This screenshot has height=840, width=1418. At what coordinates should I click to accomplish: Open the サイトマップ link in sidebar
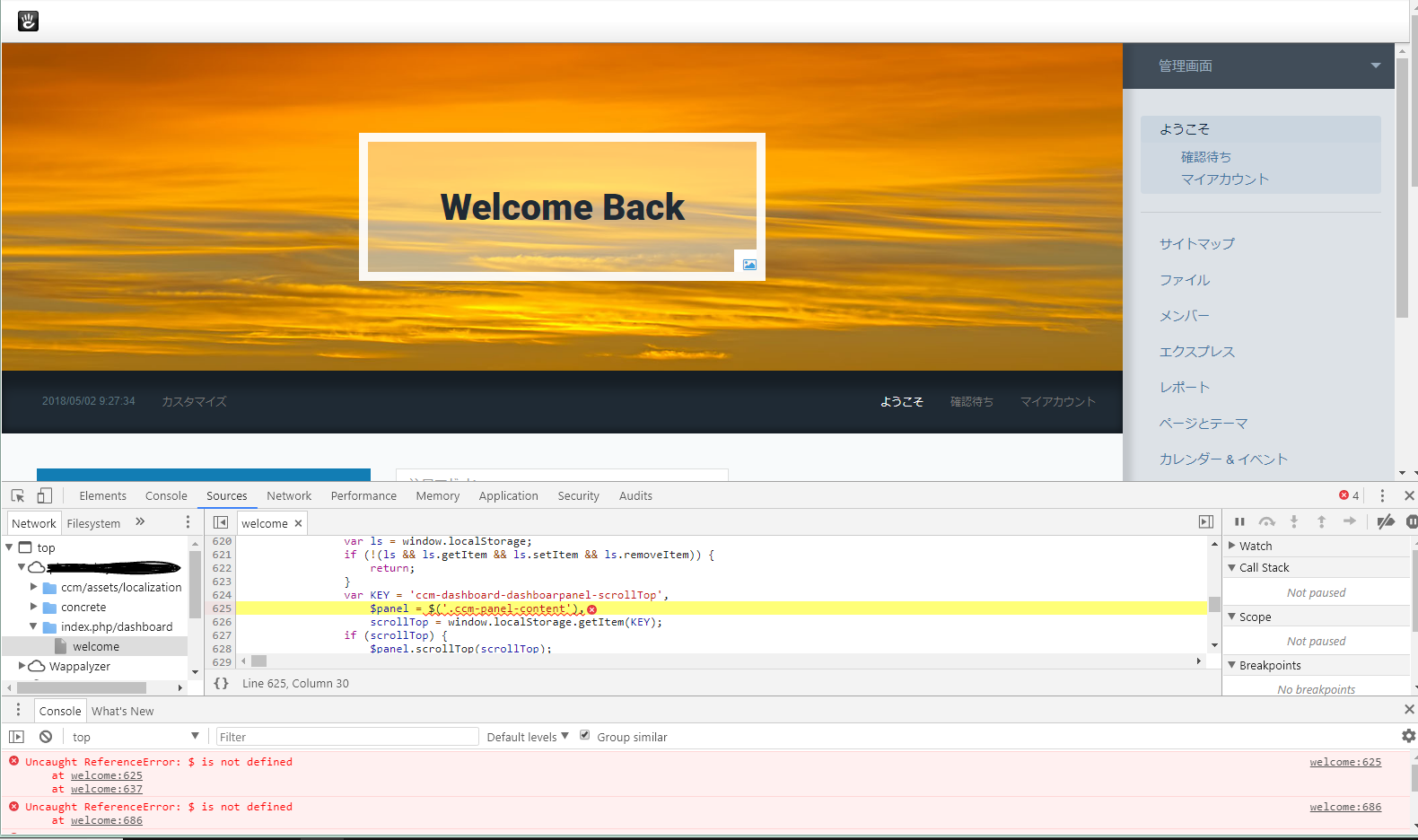1197,243
